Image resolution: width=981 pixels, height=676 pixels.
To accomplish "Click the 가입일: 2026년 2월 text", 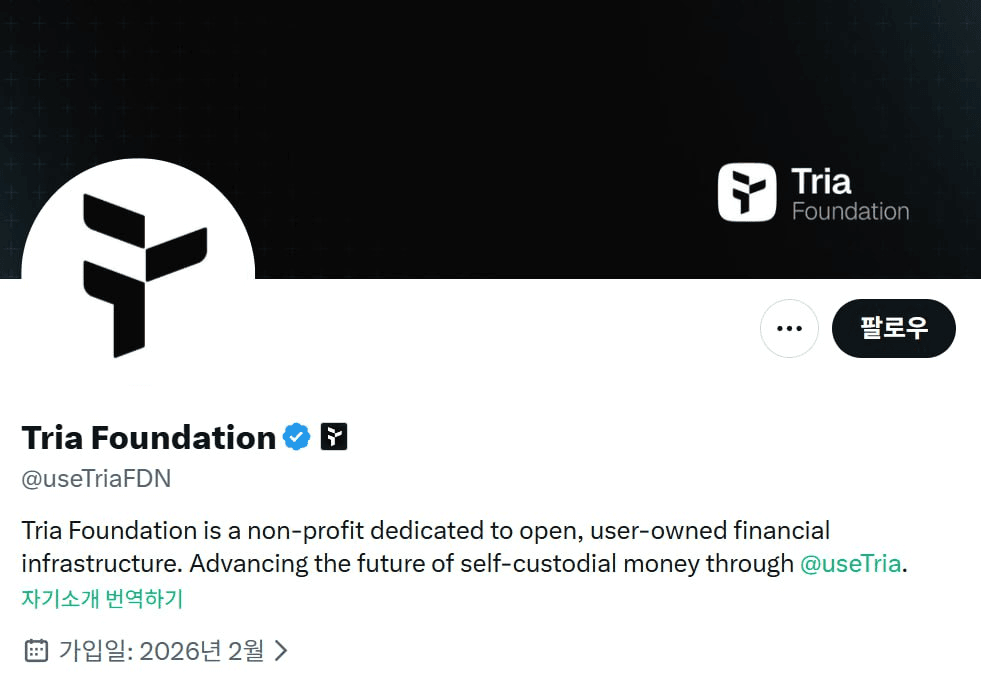I will coord(161,651).
